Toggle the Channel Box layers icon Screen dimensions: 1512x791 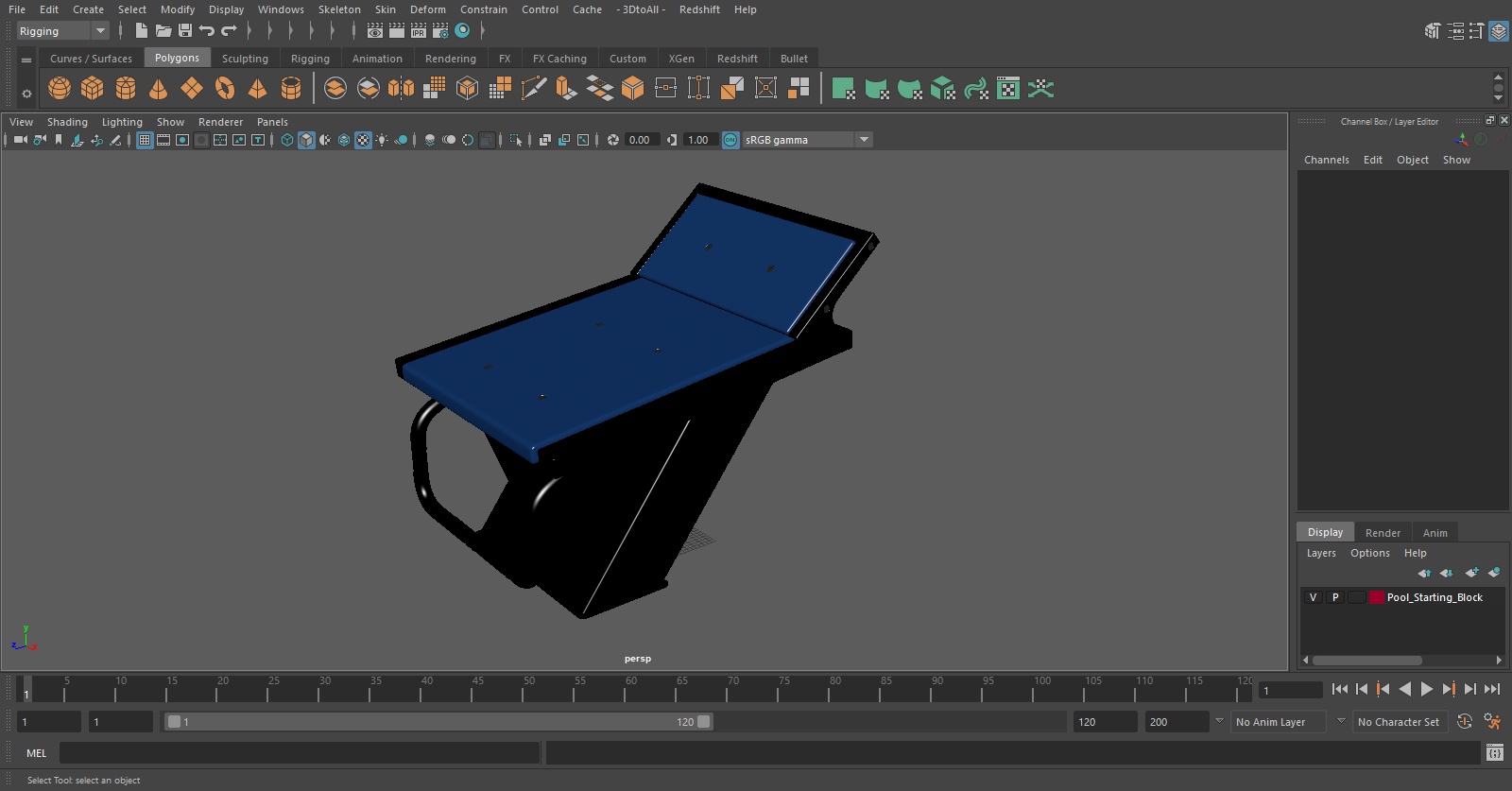pyautogui.click(x=1499, y=31)
